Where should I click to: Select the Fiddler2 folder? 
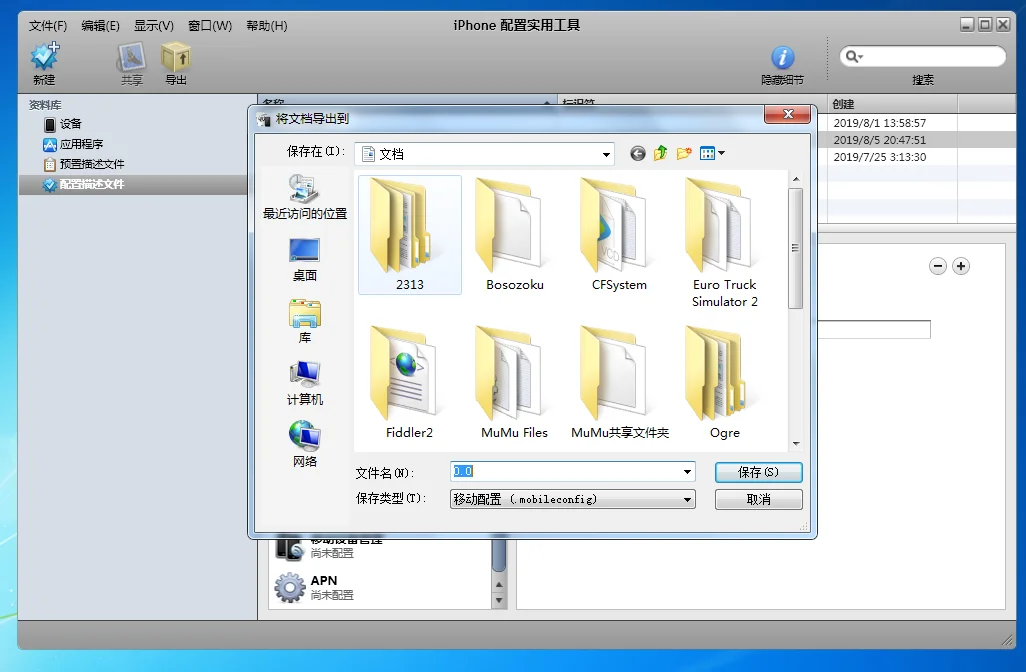[410, 383]
